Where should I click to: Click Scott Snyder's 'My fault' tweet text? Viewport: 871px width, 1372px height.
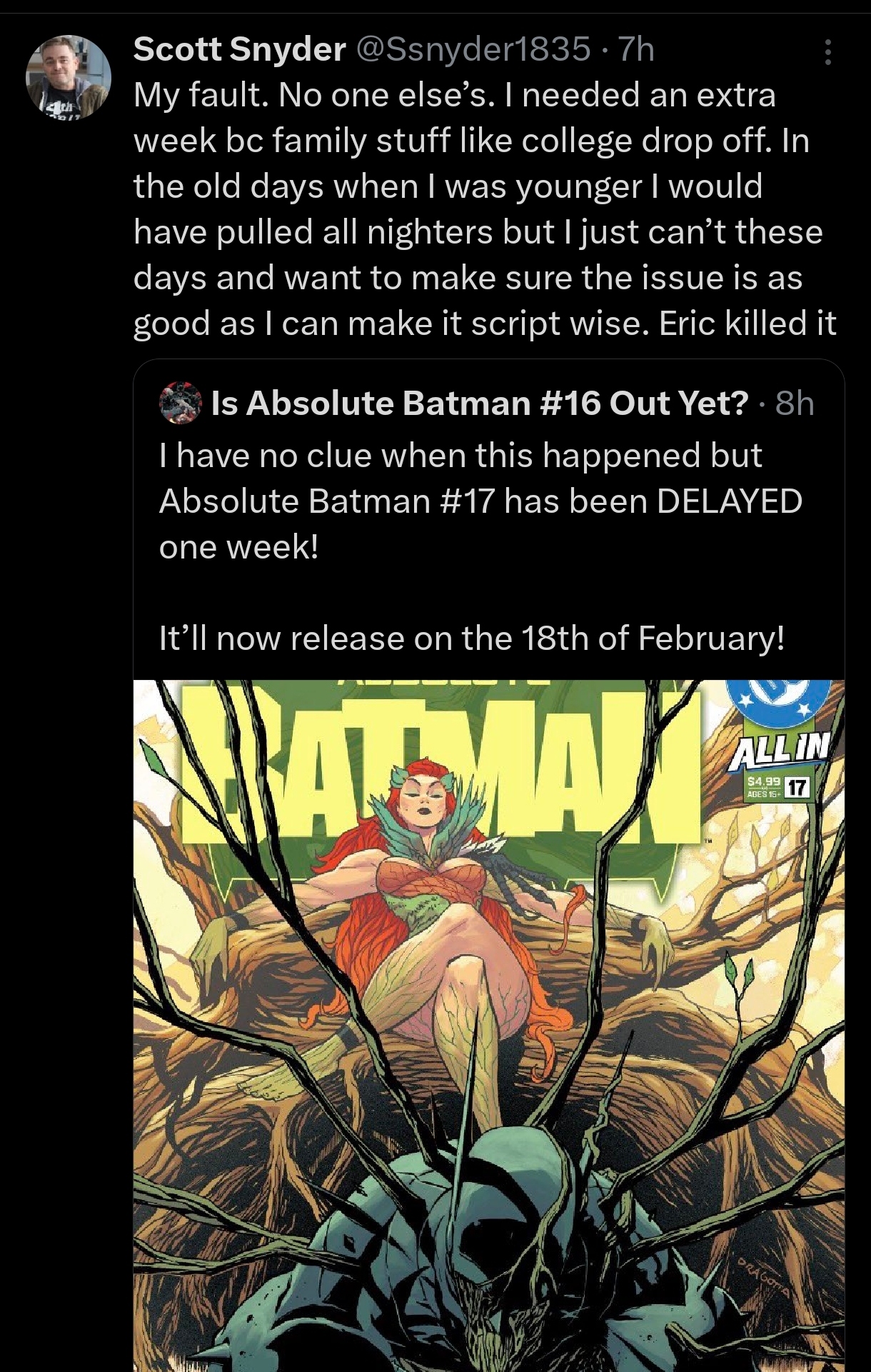485,209
